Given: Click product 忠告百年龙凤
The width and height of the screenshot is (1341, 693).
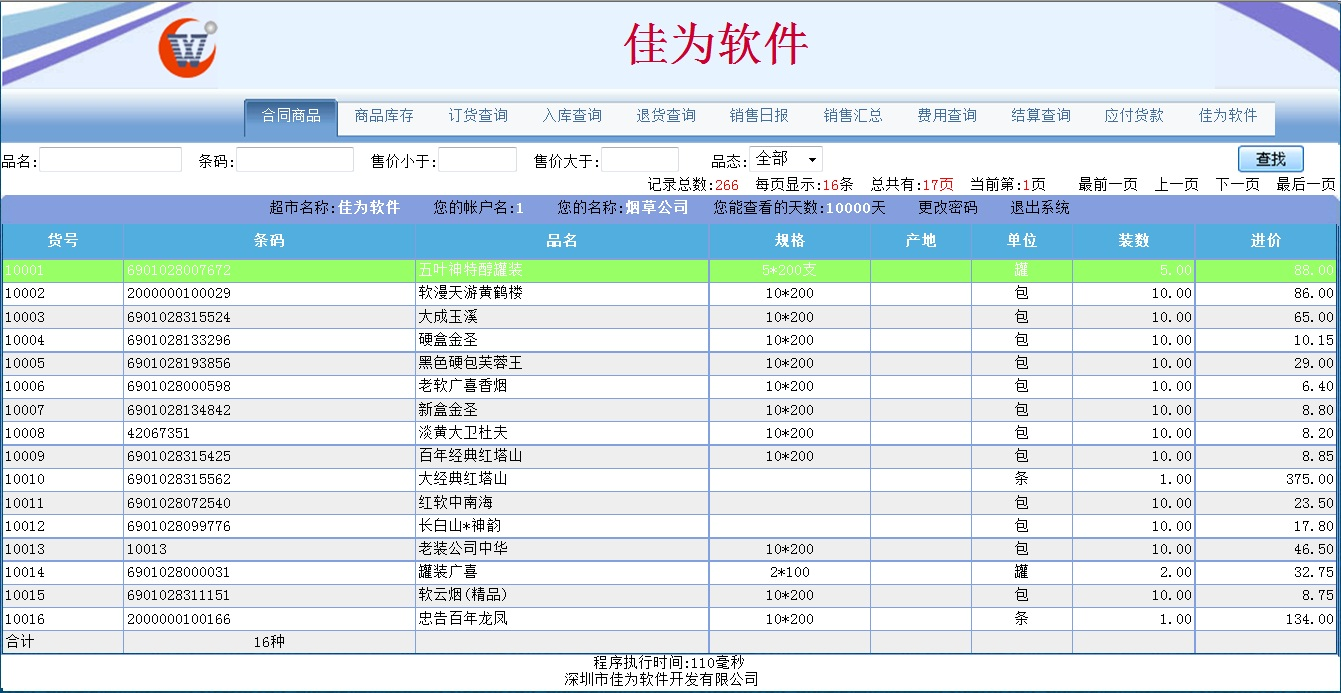Looking at the screenshot, I should (x=463, y=619).
